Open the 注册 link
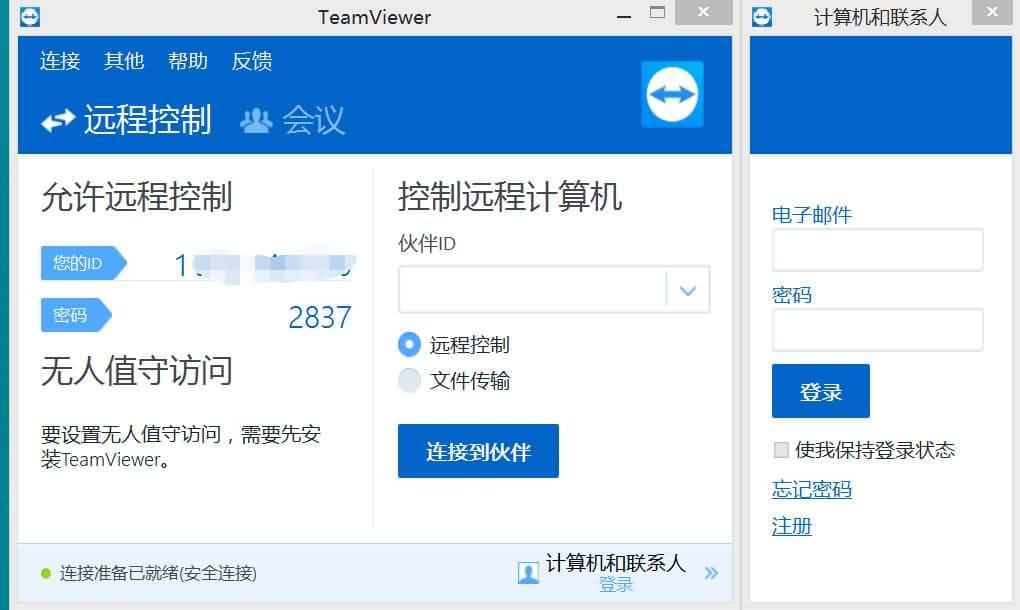This screenshot has height=610, width=1020. pyautogui.click(x=792, y=525)
